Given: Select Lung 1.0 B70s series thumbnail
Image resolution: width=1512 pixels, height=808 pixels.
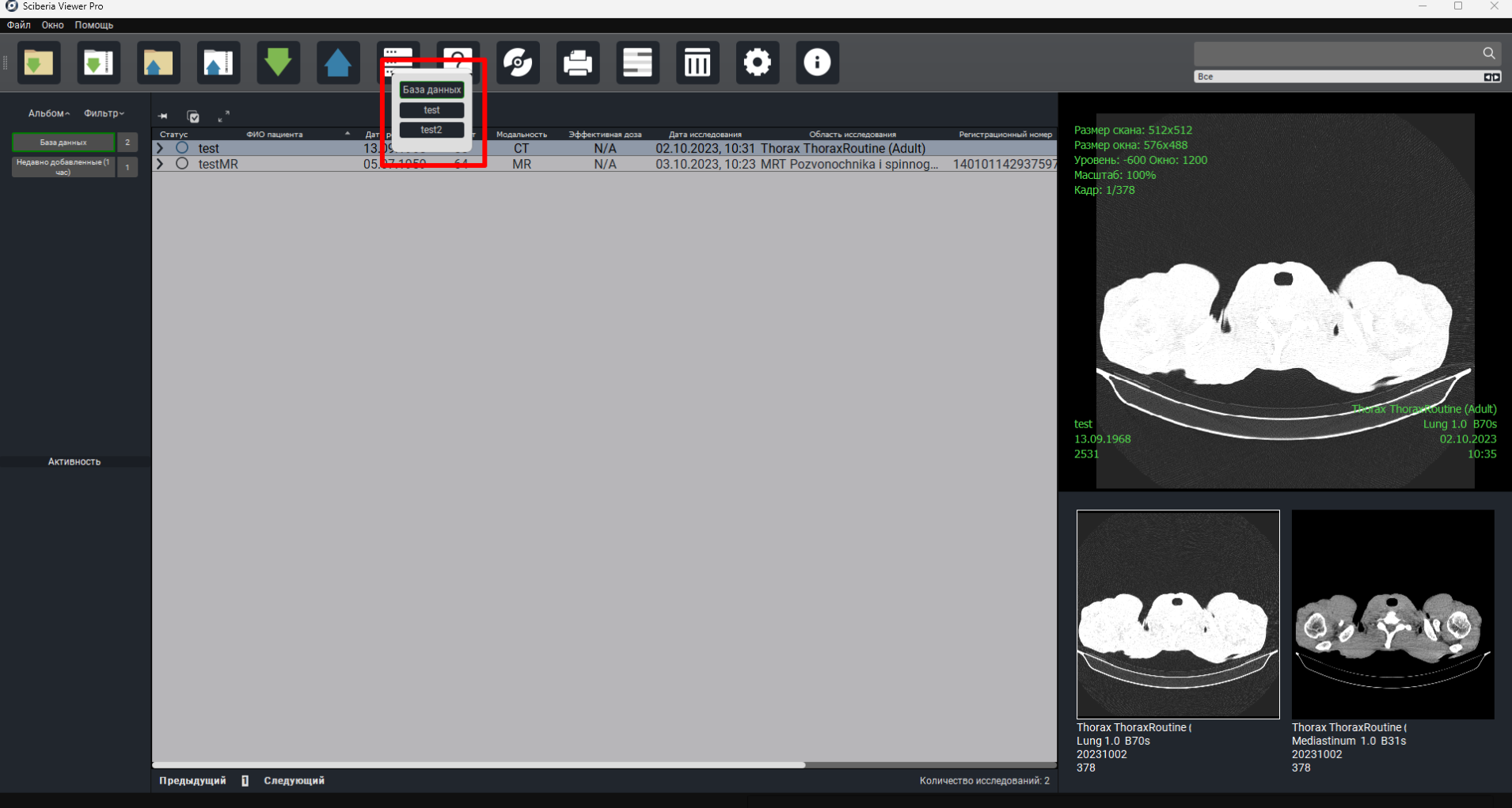Looking at the screenshot, I should pos(1178,614).
